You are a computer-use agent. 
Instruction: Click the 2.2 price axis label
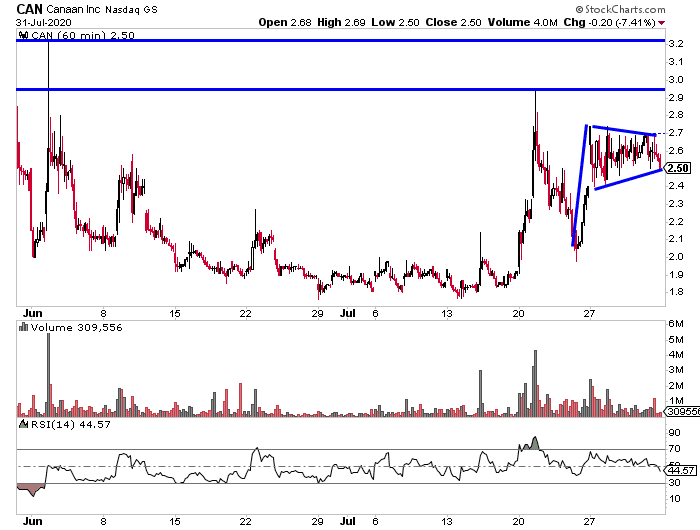pyautogui.click(x=676, y=221)
